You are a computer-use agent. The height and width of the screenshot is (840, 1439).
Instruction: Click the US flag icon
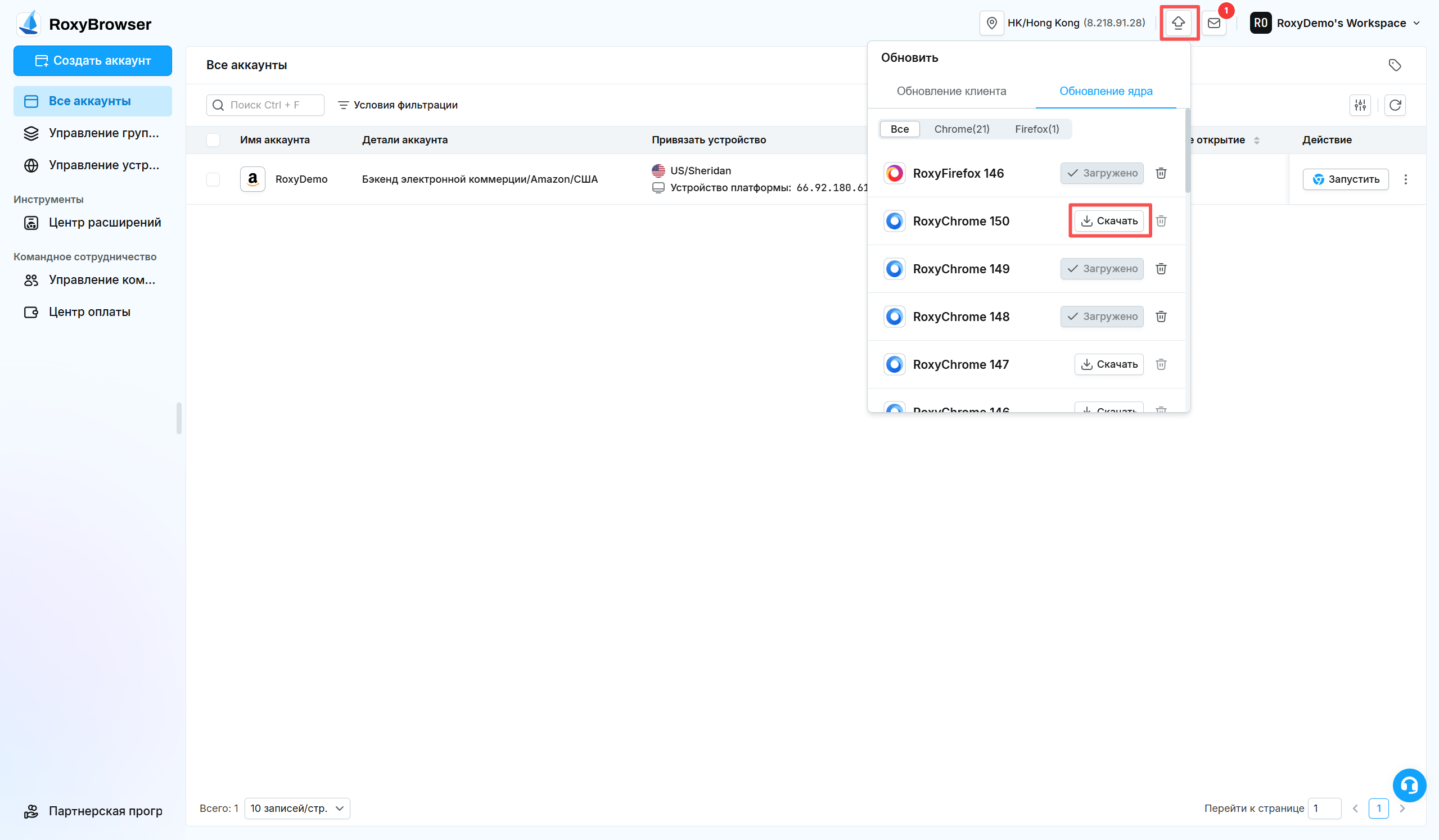[x=658, y=171]
